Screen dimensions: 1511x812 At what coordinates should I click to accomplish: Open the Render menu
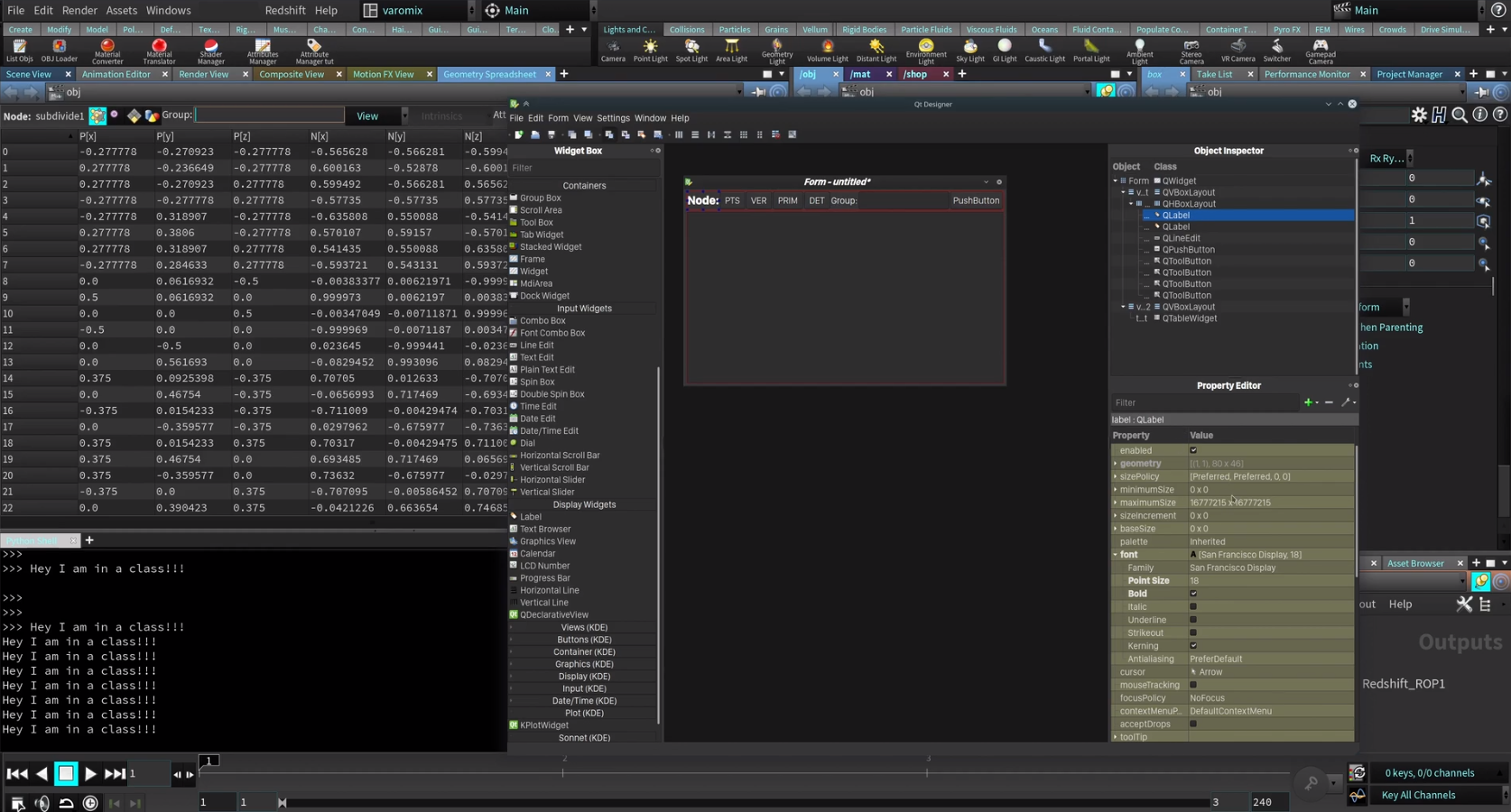click(x=79, y=10)
